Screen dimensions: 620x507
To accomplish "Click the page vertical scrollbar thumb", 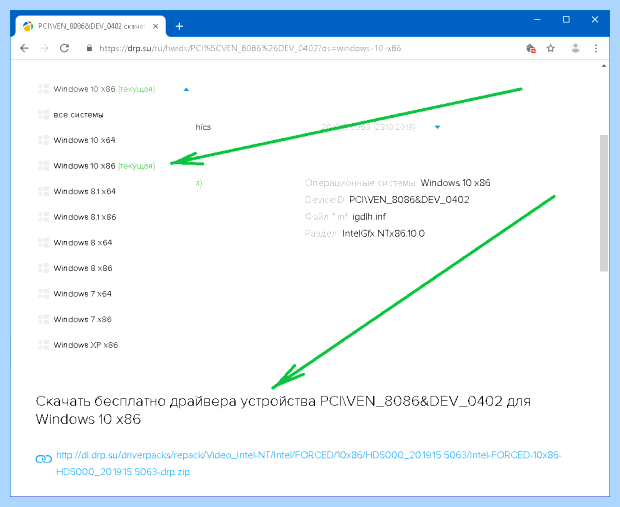I will pyautogui.click(x=604, y=203).
